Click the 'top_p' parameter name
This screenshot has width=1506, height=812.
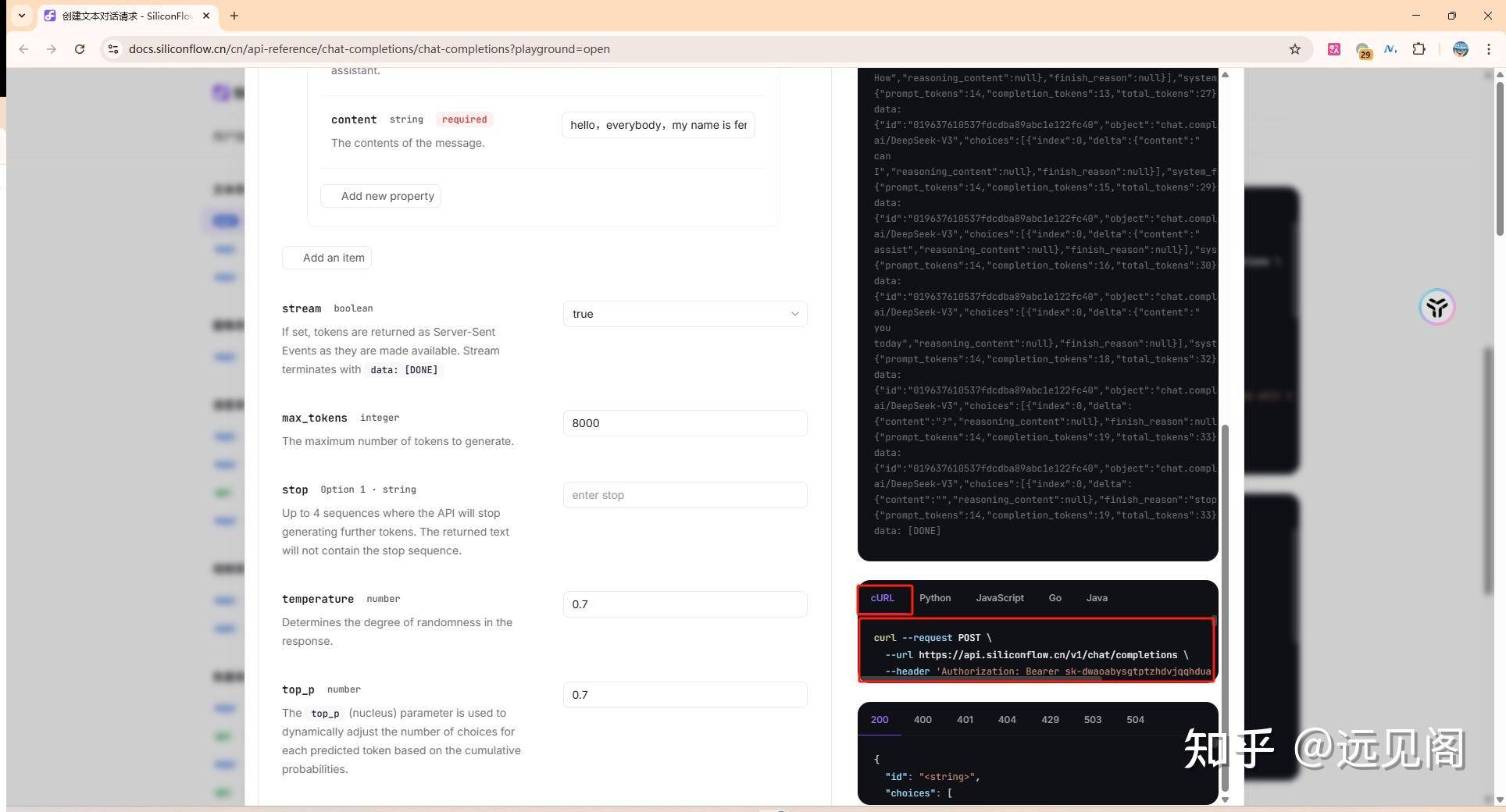pos(298,689)
